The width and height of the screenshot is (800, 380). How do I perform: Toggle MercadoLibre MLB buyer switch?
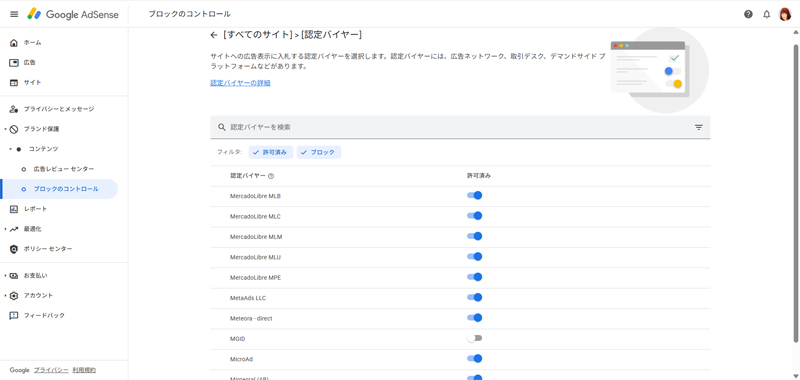pyautogui.click(x=474, y=195)
